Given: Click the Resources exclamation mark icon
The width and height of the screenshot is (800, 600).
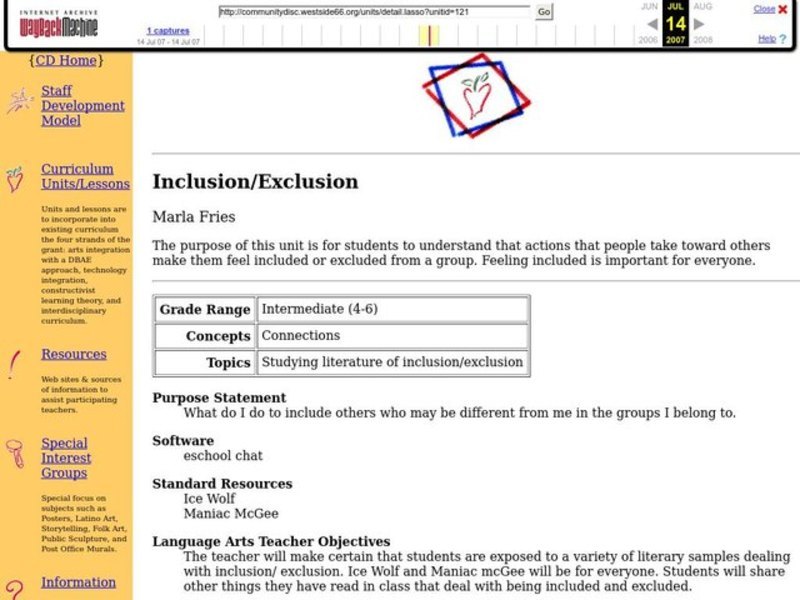Looking at the screenshot, I should pyautogui.click(x=13, y=364).
